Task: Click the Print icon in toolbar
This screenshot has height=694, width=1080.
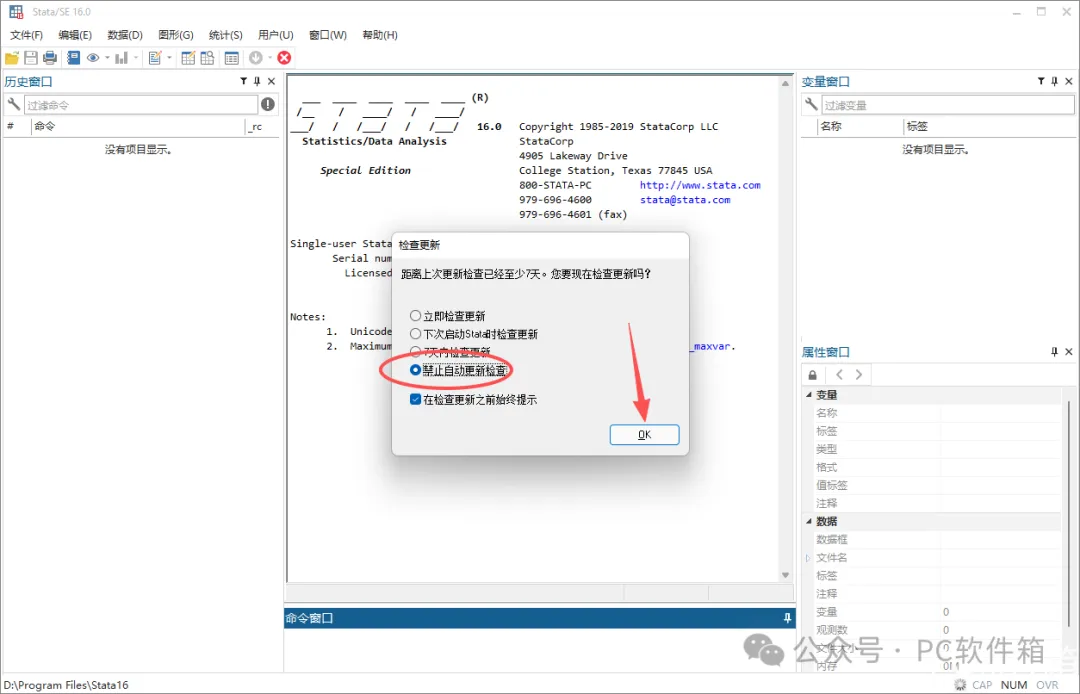Action: [x=50, y=58]
